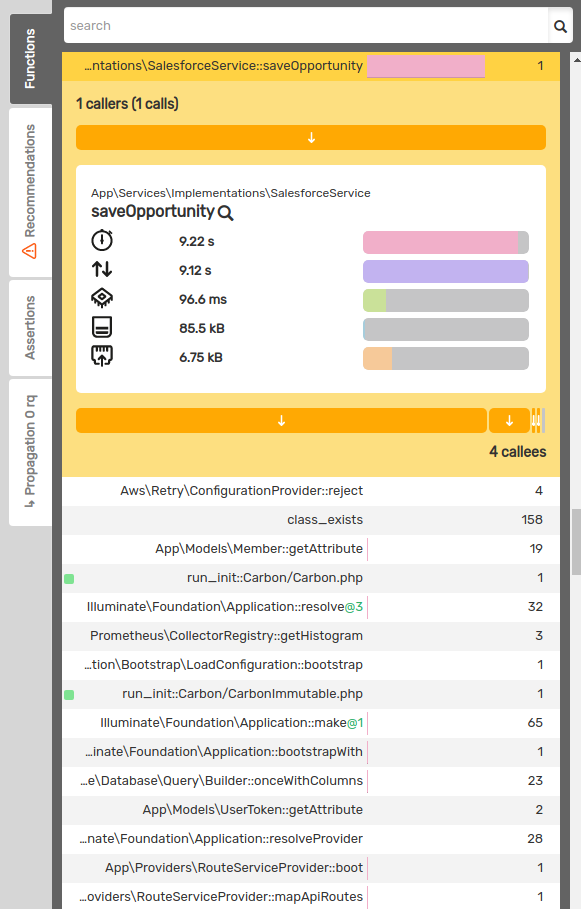Select run_init::Carbon/Carbon.php row
This screenshot has width=581, height=909.
point(311,578)
